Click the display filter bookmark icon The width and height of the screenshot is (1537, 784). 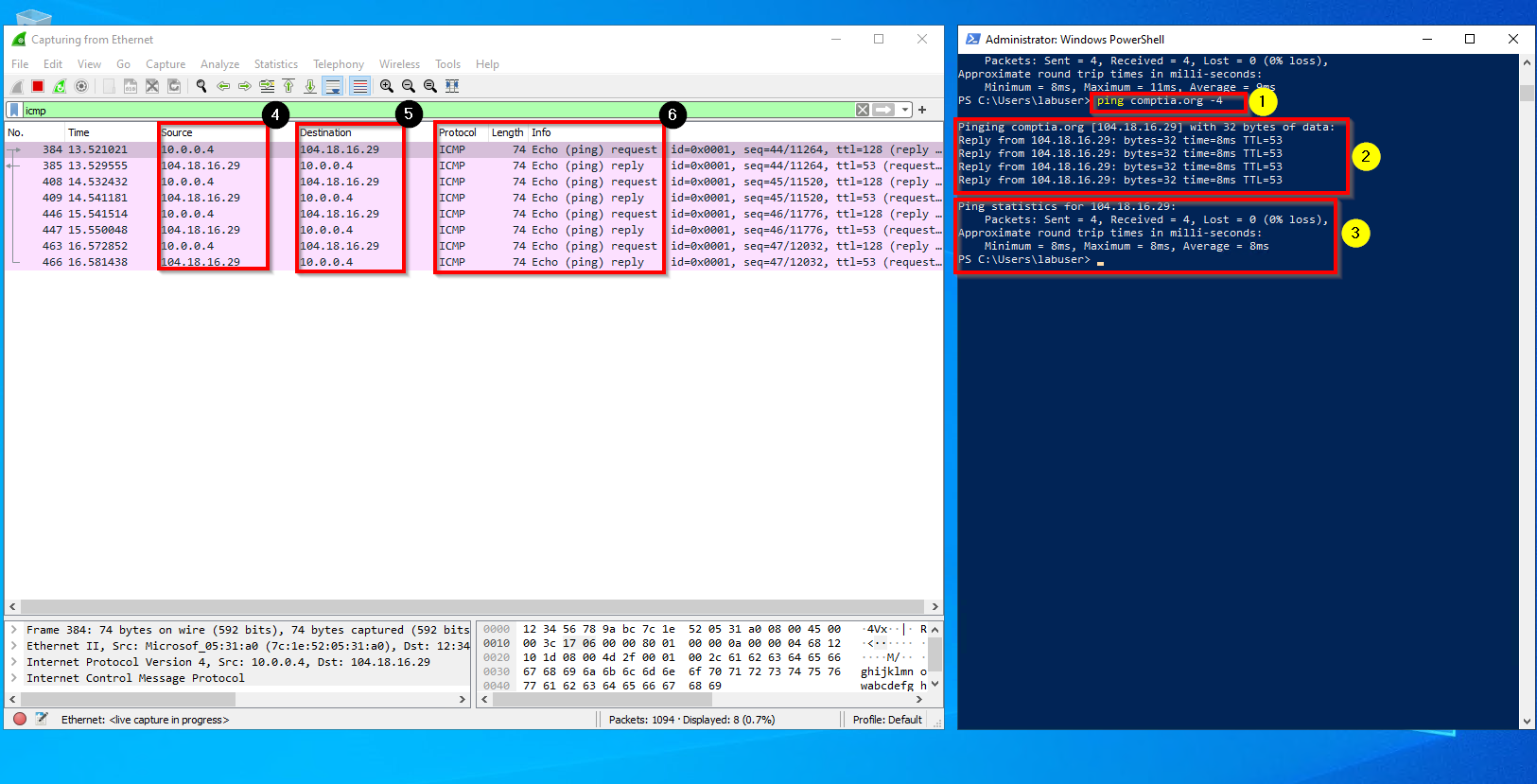[14, 110]
